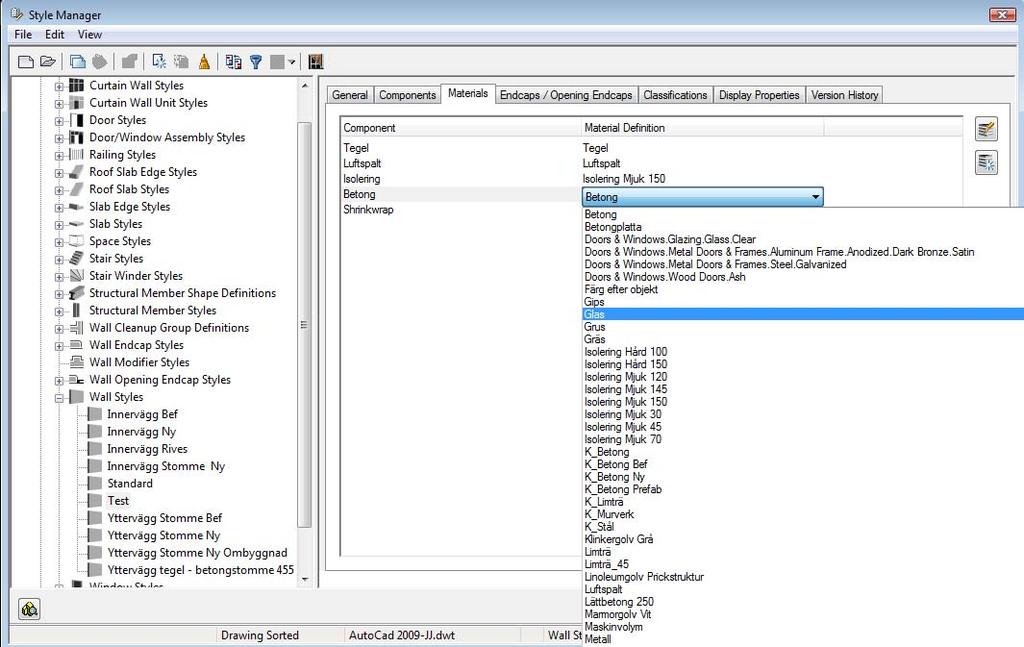Switch to the Components tab
This screenshot has height=647, width=1024.
coord(407,95)
